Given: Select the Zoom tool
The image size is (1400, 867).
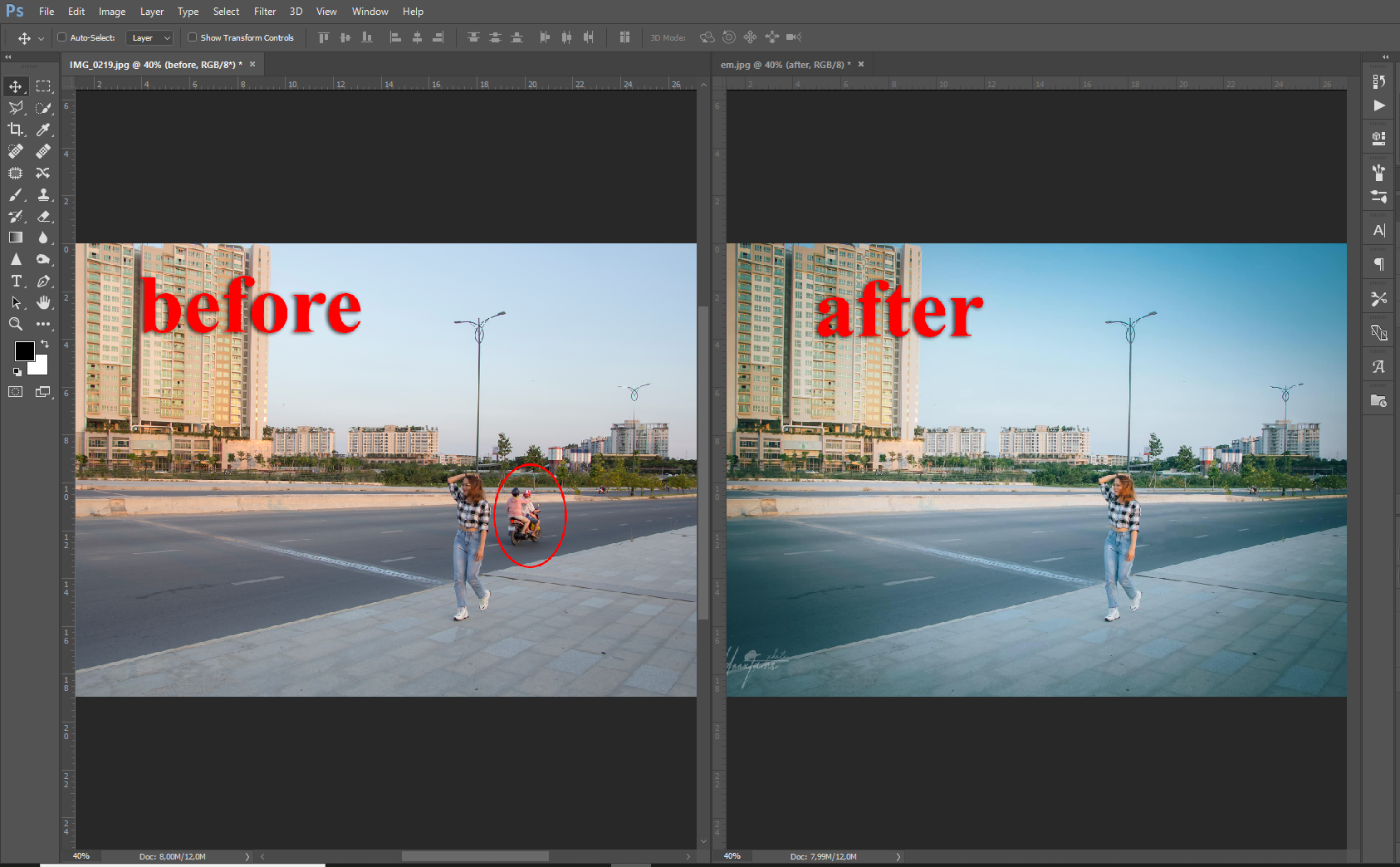Looking at the screenshot, I should click(x=16, y=324).
